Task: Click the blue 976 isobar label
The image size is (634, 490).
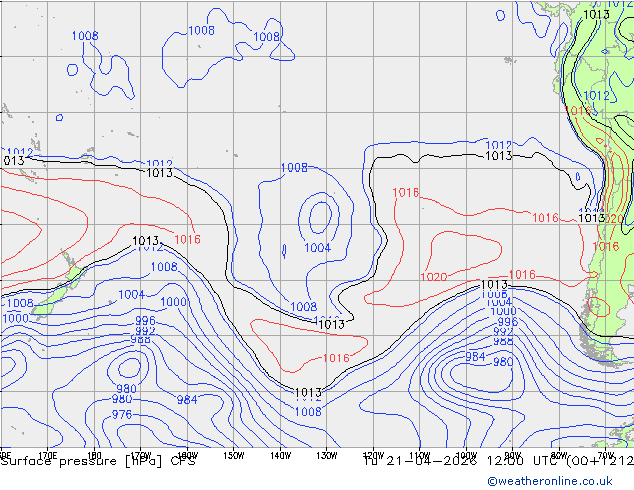Action: 122,414
